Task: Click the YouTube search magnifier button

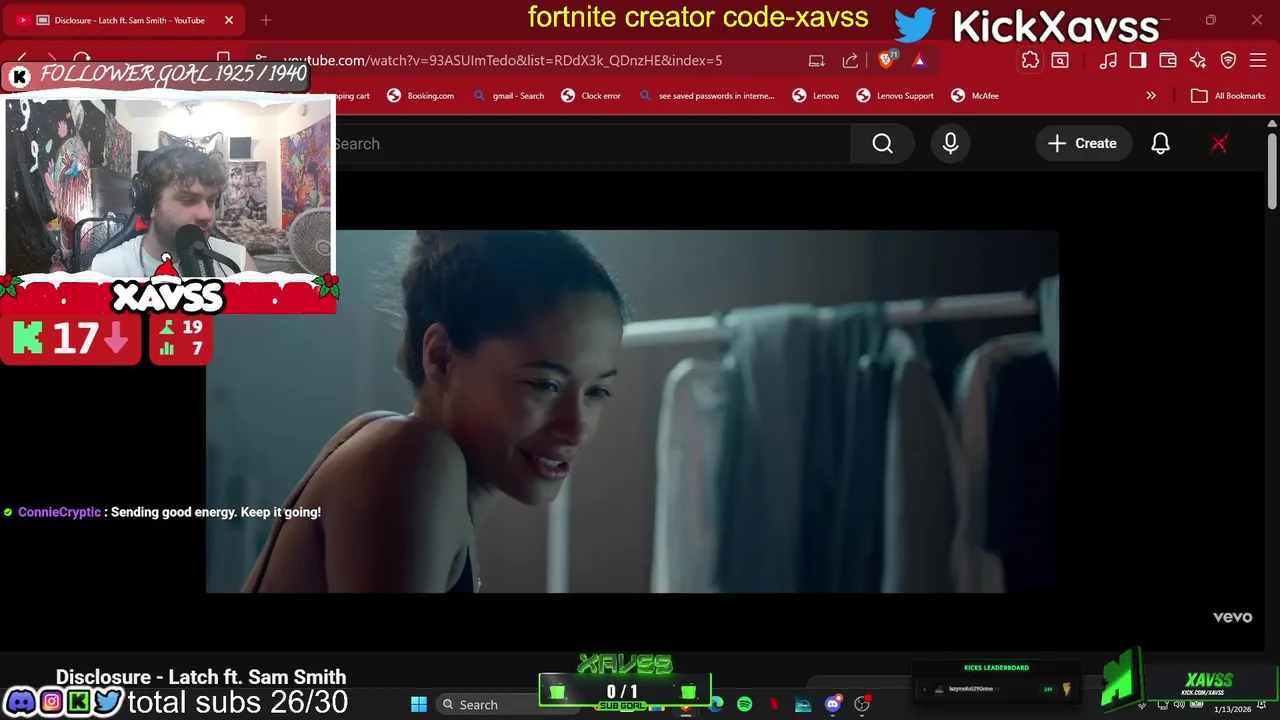Action: pyautogui.click(x=883, y=144)
